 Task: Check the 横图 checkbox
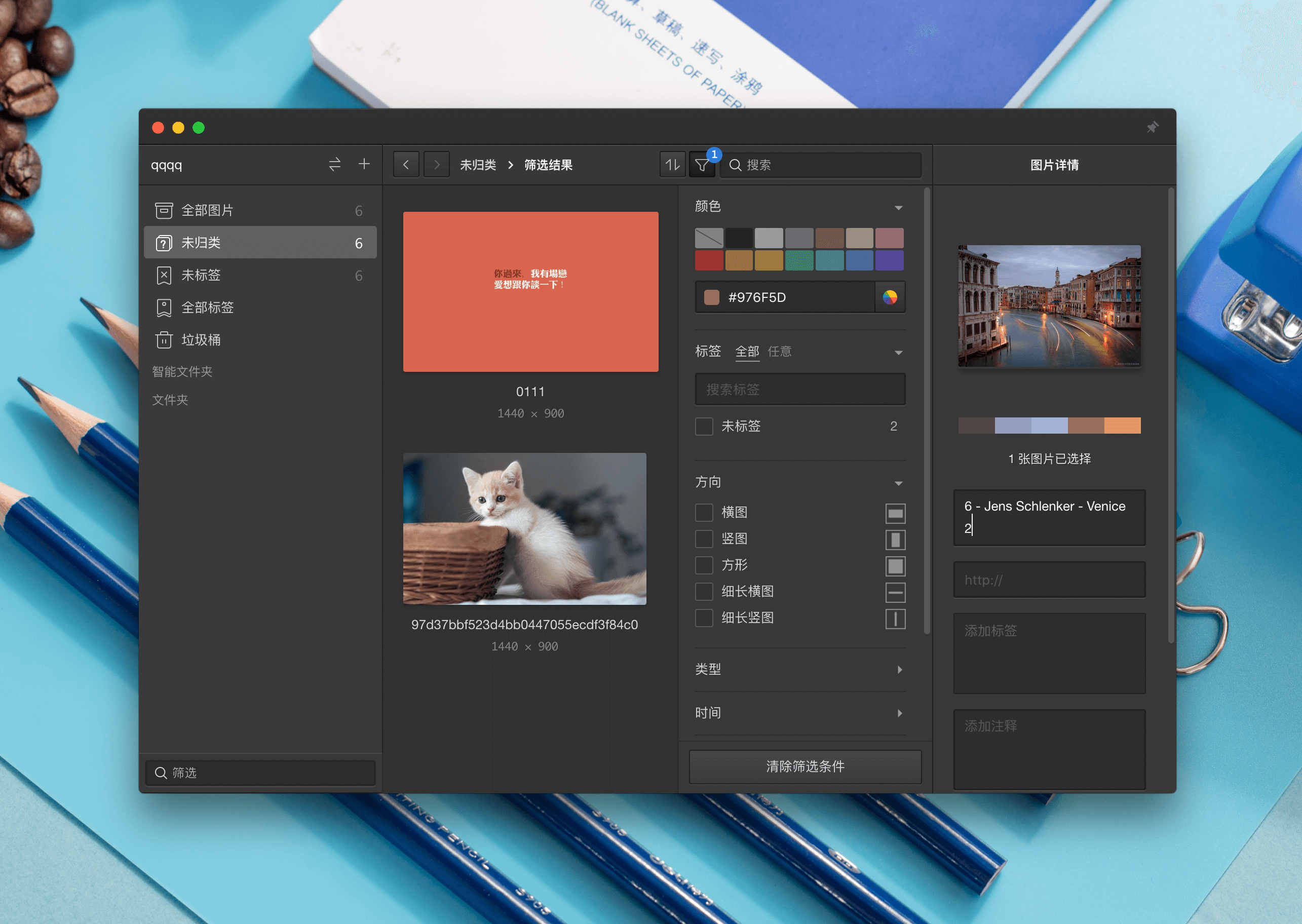[704, 512]
